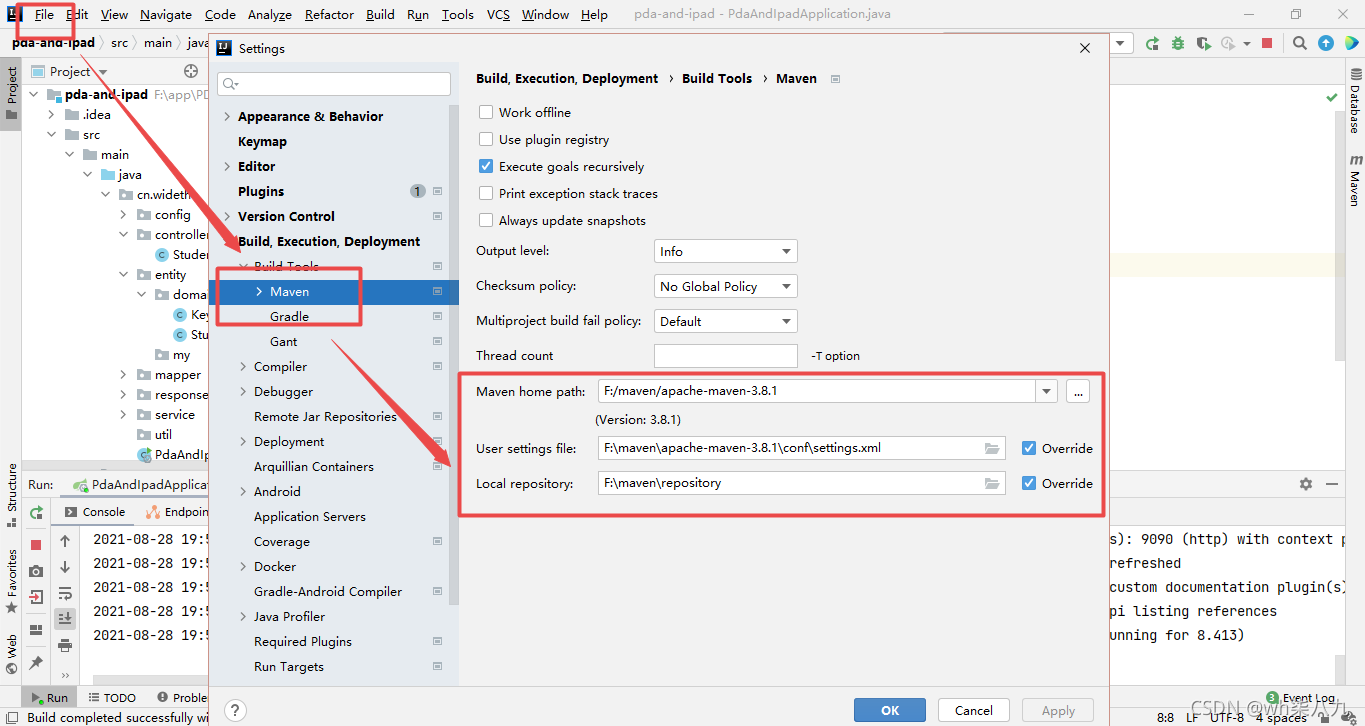Click the blue update arrow icon
1365x726 pixels.
tap(1326, 43)
